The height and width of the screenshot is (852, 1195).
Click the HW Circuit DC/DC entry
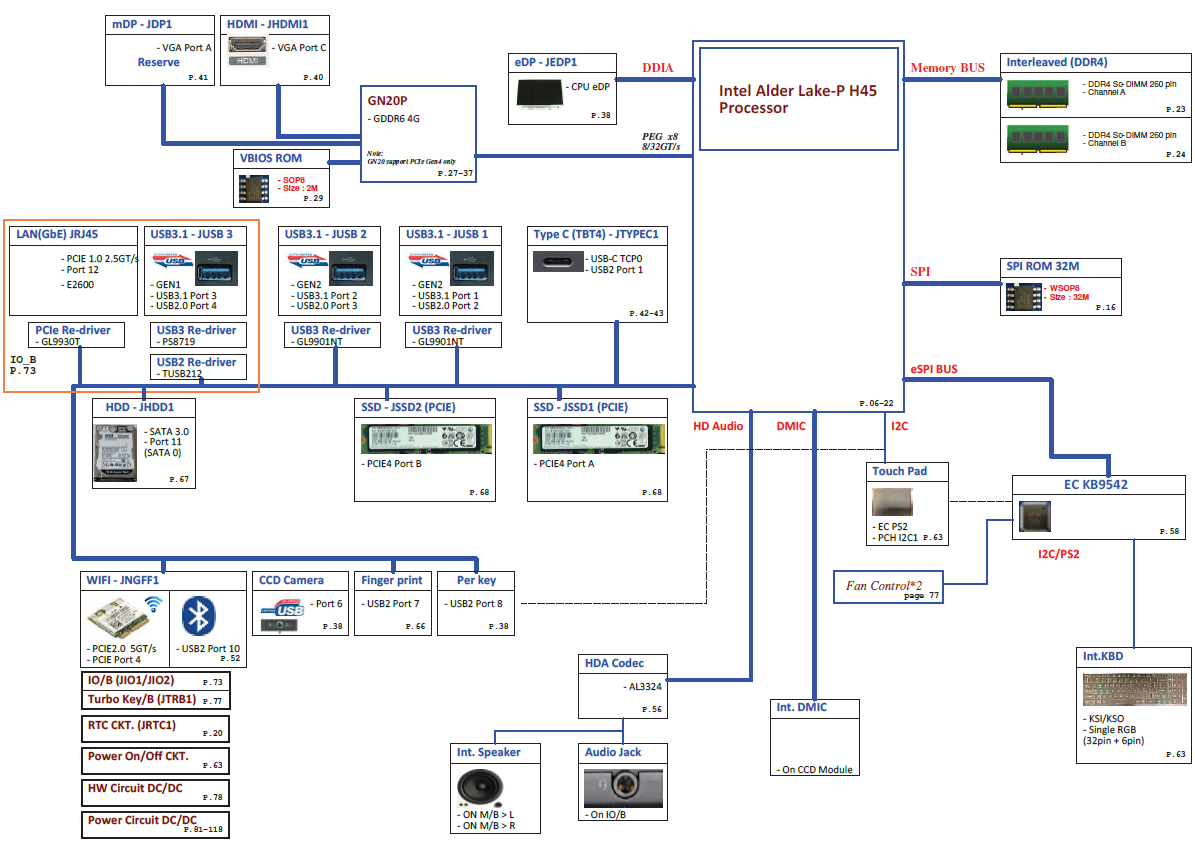pos(155,793)
